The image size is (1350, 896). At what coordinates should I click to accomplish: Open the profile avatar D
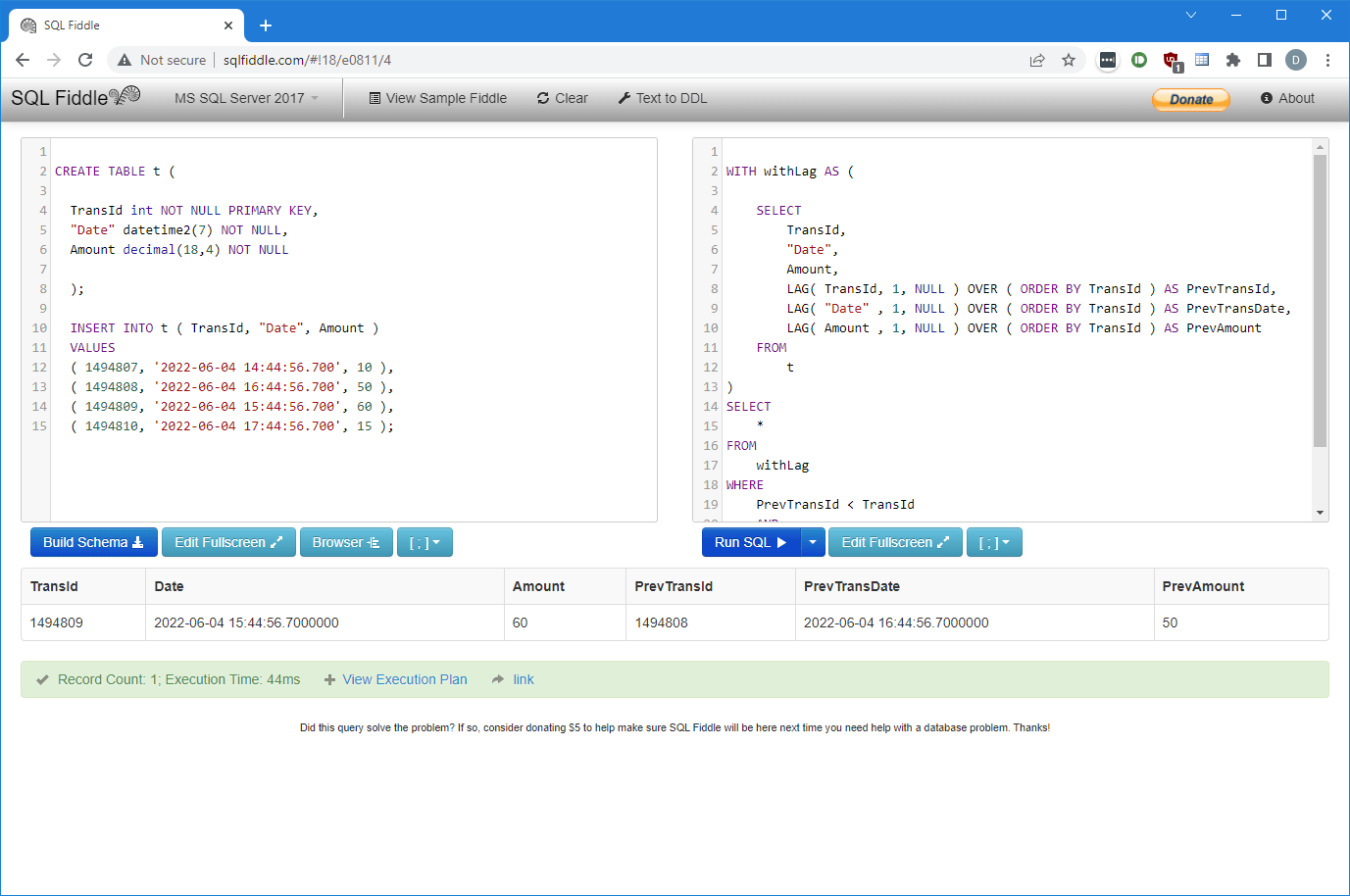[1296, 60]
